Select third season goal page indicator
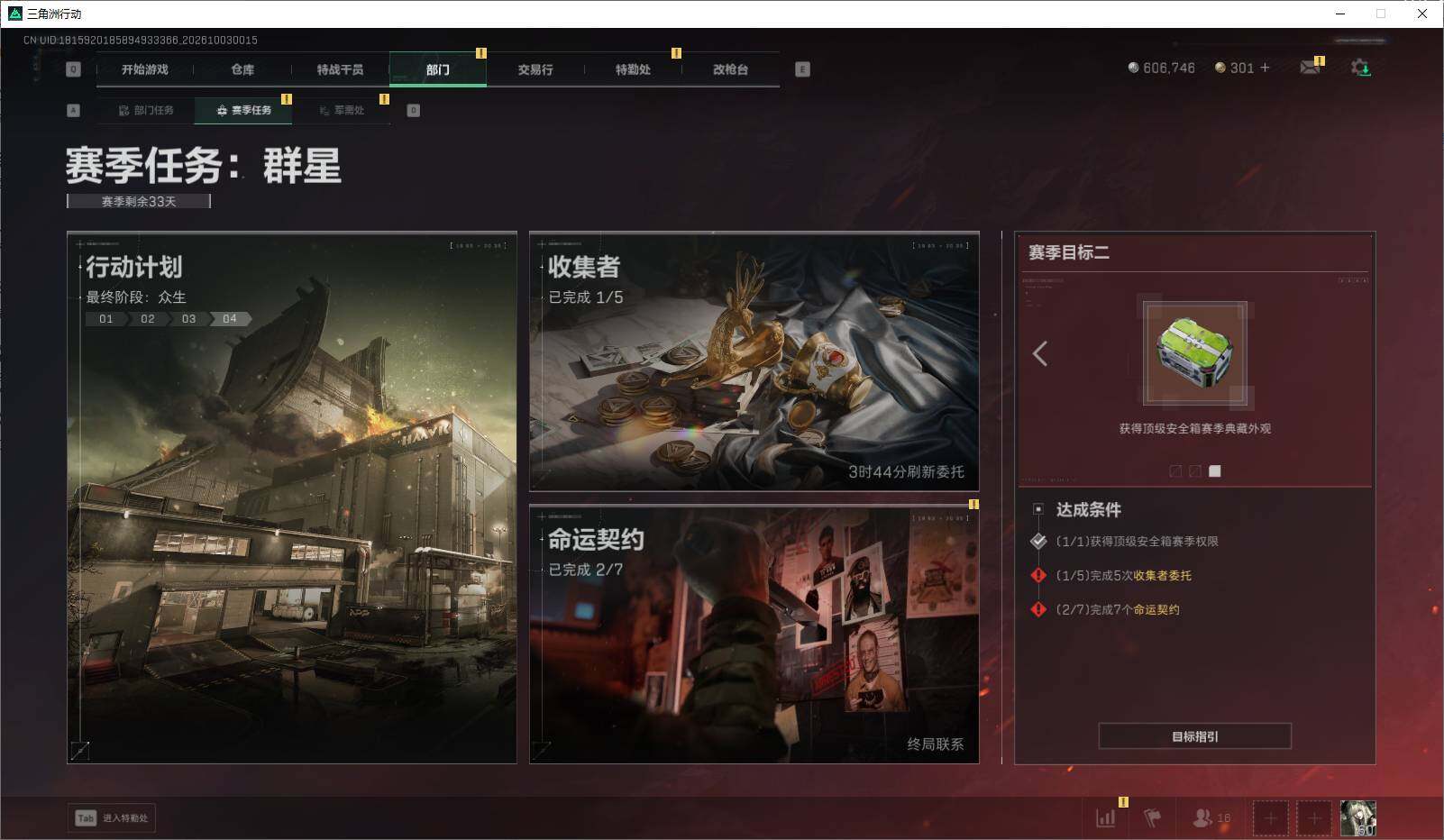Viewport: 1444px width, 840px height. pyautogui.click(x=1215, y=470)
